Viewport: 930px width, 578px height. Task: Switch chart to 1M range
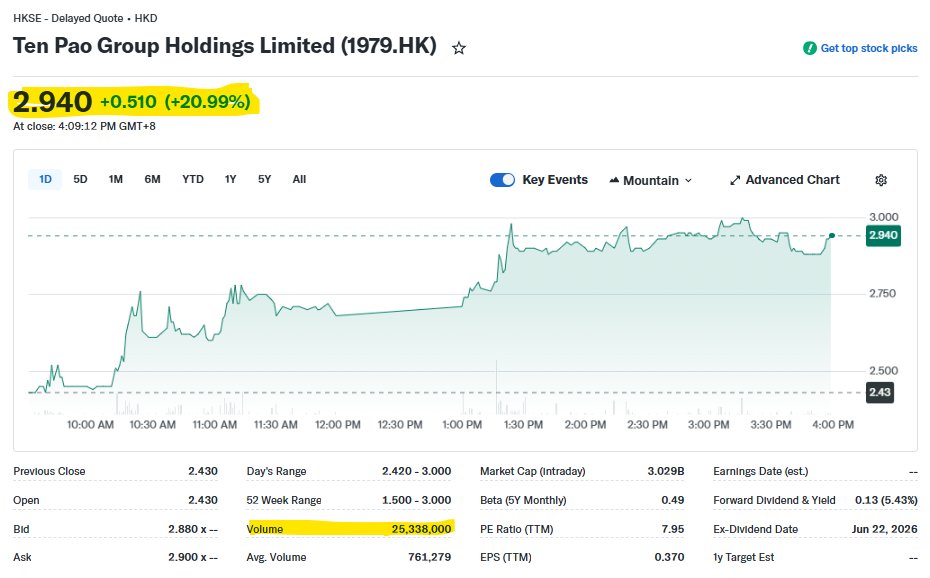116,179
